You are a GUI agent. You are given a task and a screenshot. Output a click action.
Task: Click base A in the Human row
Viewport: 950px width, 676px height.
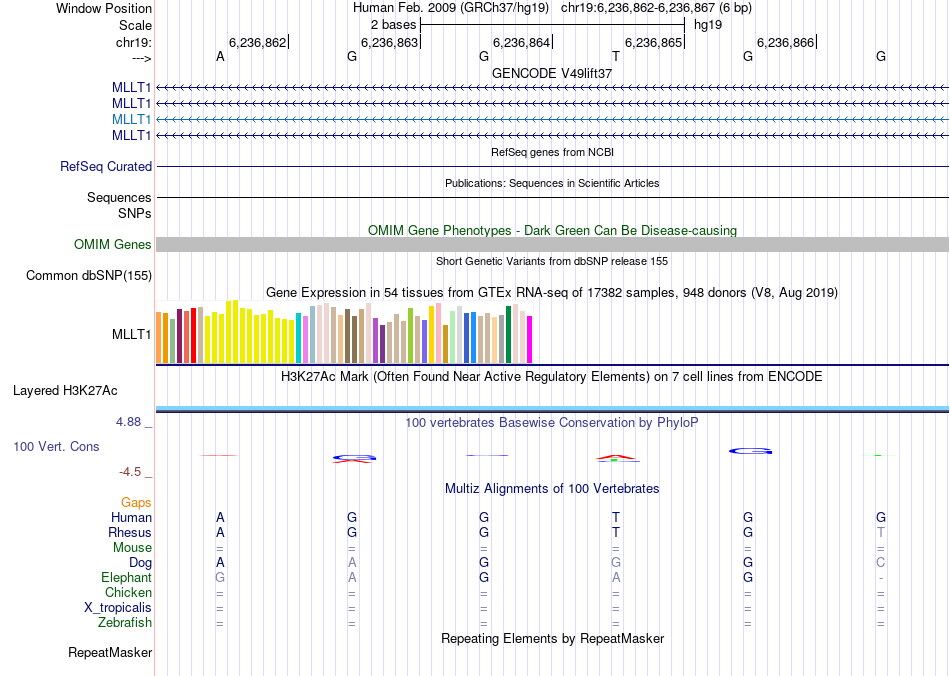click(x=220, y=517)
